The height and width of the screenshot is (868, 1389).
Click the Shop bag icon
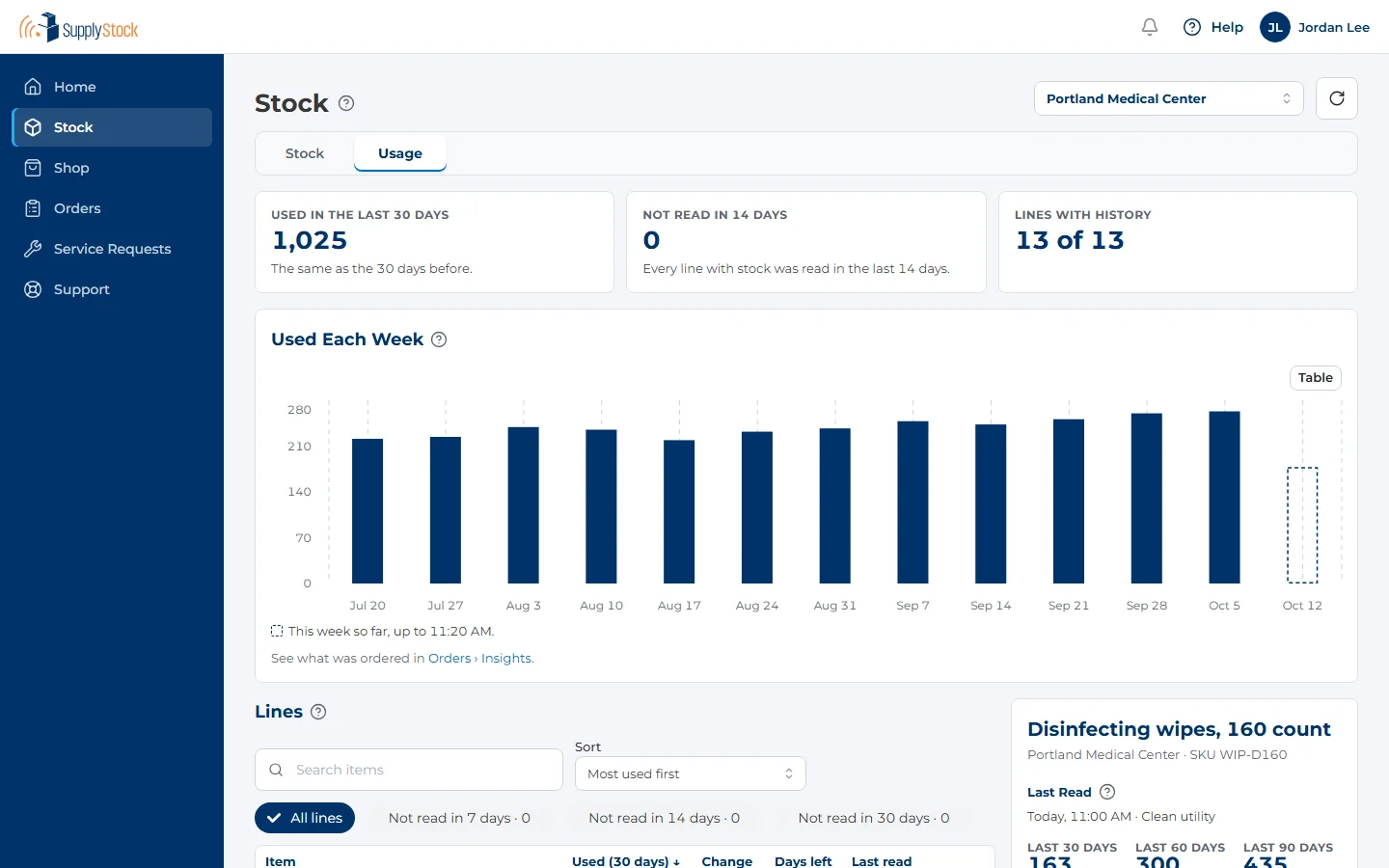[x=33, y=168]
